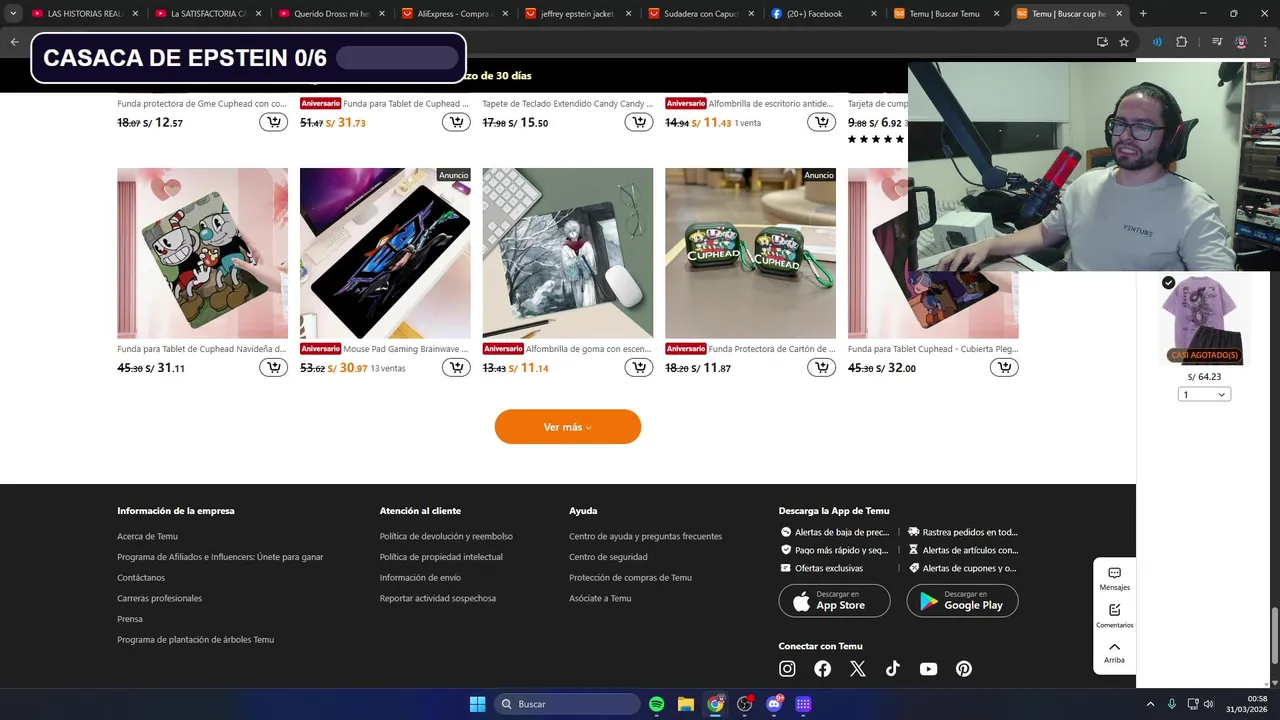Switch to La SATISFACTORIA YouTube tab
Viewport: 1280px width, 720px height.
coord(208,14)
